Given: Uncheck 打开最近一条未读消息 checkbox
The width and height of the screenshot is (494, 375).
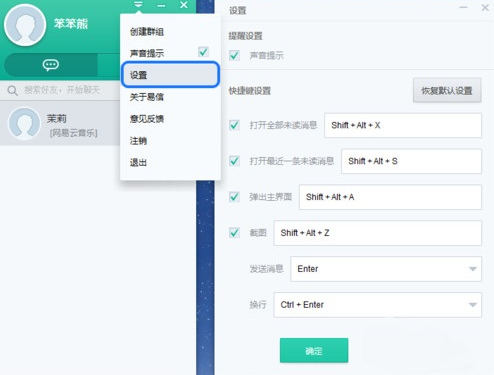Looking at the screenshot, I should coord(234,161).
